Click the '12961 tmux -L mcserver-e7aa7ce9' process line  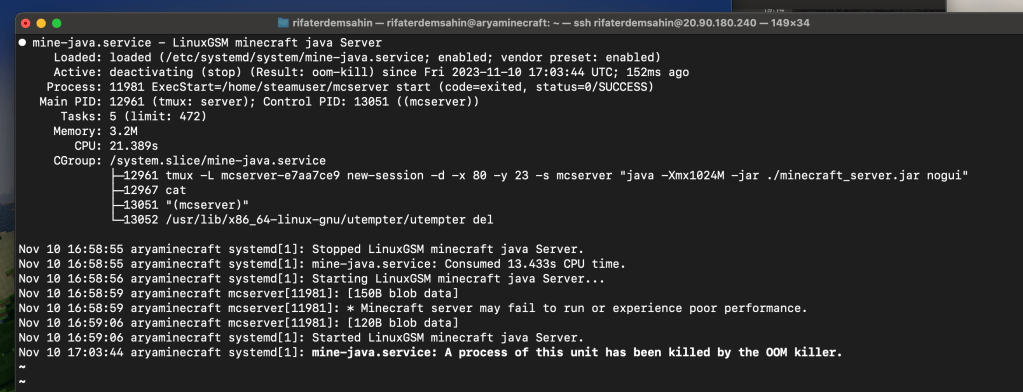pos(540,175)
